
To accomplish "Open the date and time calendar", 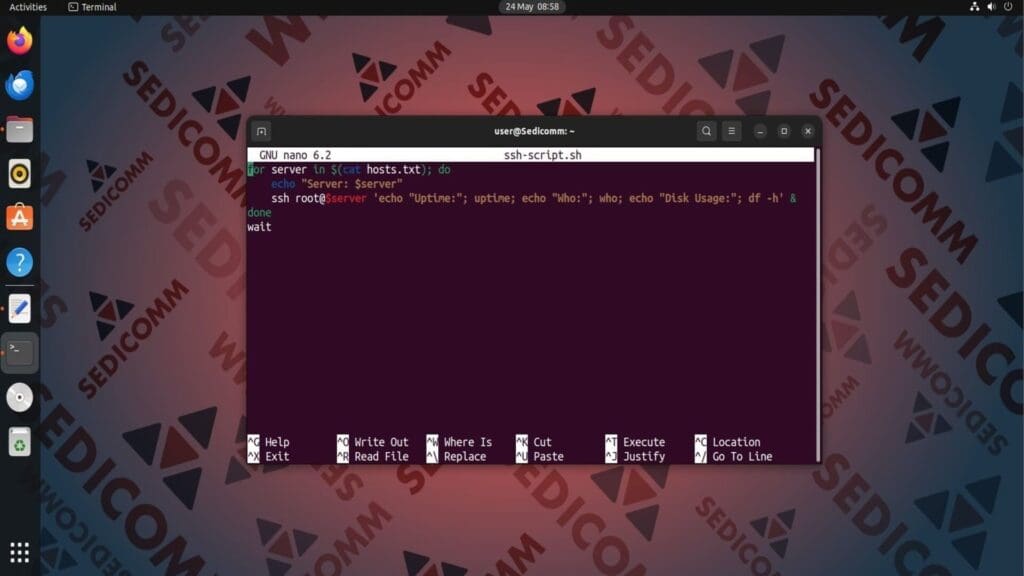I will tap(530, 7).
